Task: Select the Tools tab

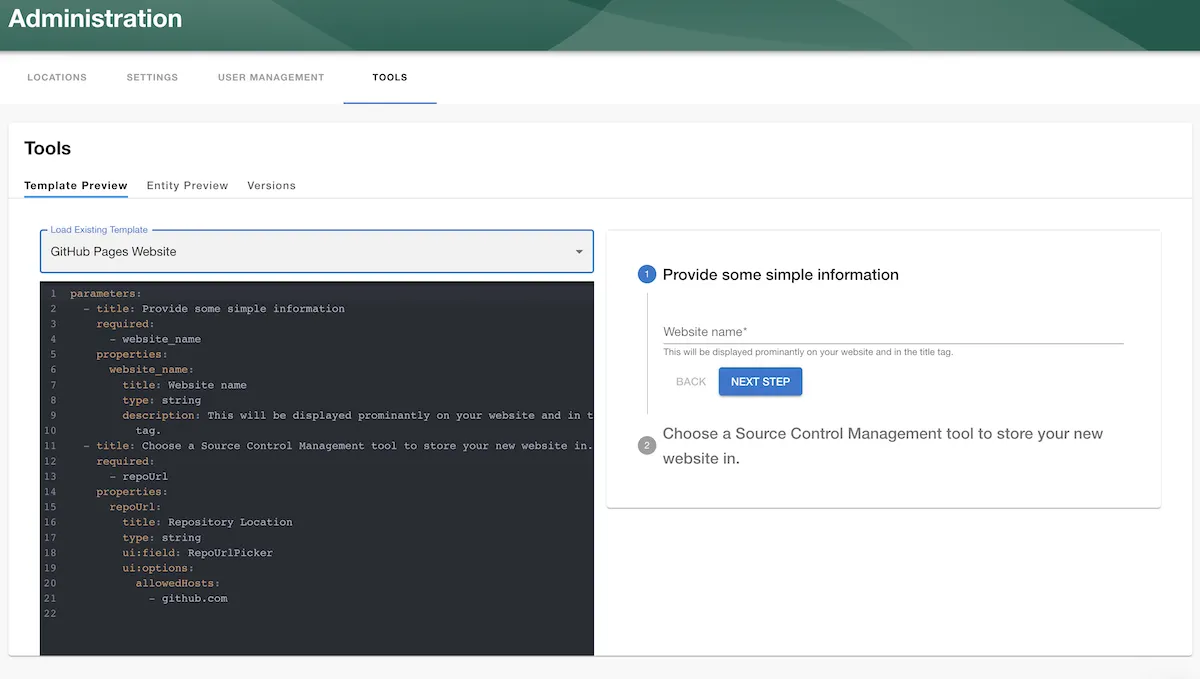Action: (390, 77)
